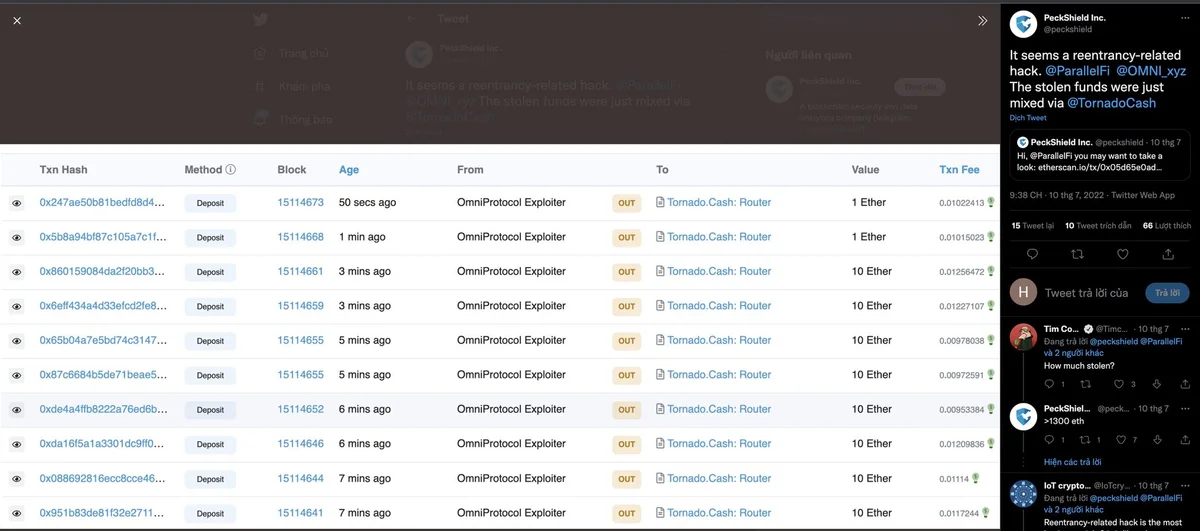Like the main PeckShield tweet with heart icon
Image resolution: width=1200 pixels, height=531 pixels.
[x=1123, y=254]
